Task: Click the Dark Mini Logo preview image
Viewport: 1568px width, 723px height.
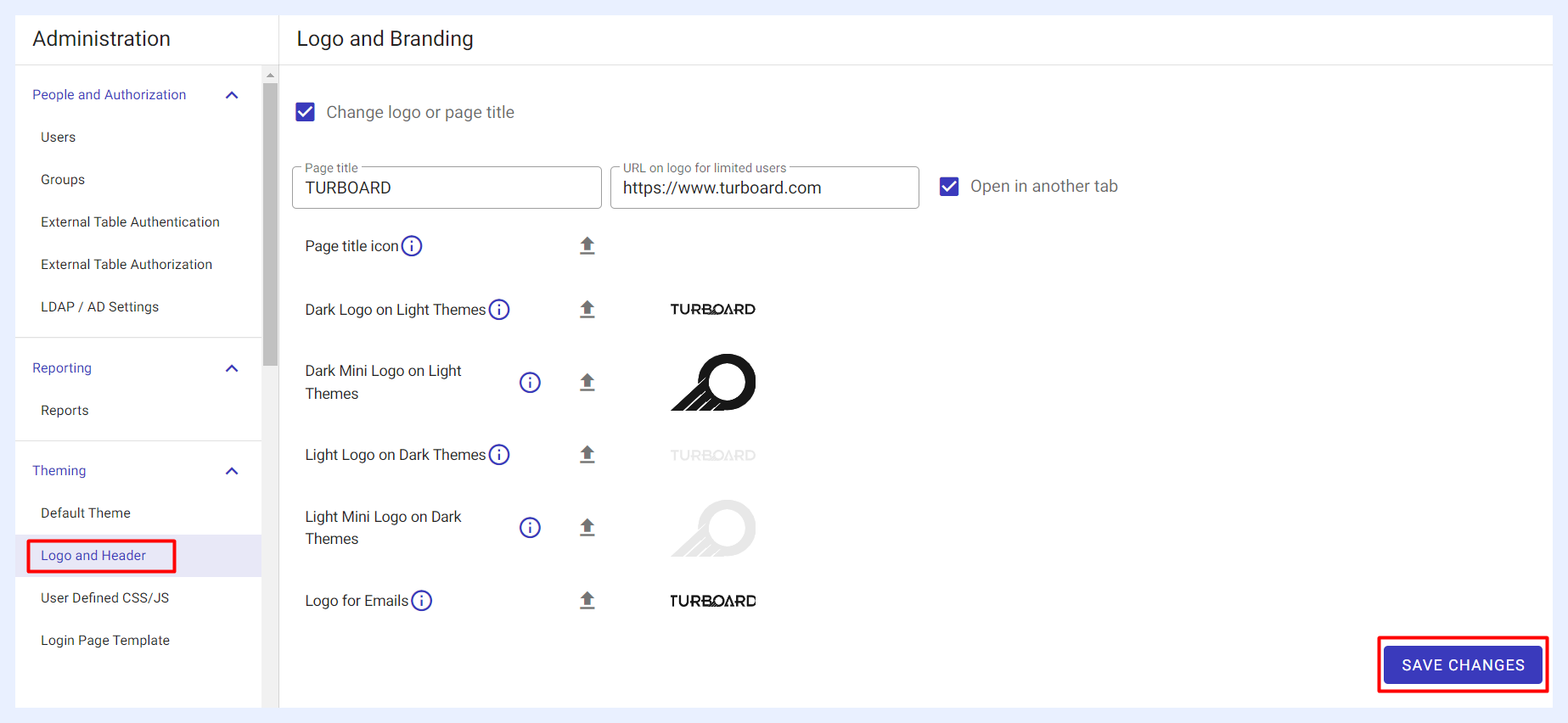Action: [x=713, y=383]
